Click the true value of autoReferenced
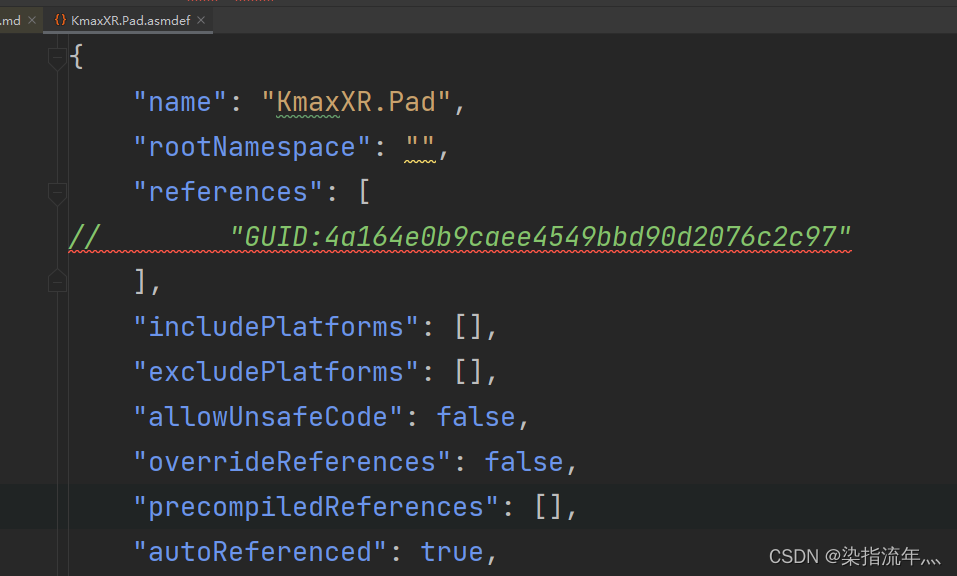This screenshot has height=576, width=957. pyautogui.click(x=452, y=552)
